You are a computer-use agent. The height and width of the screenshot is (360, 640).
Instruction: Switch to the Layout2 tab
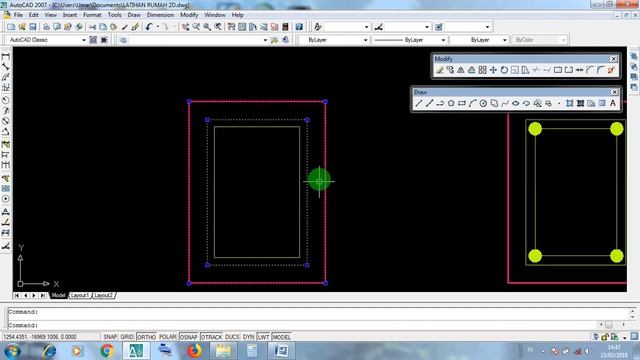[x=104, y=295]
